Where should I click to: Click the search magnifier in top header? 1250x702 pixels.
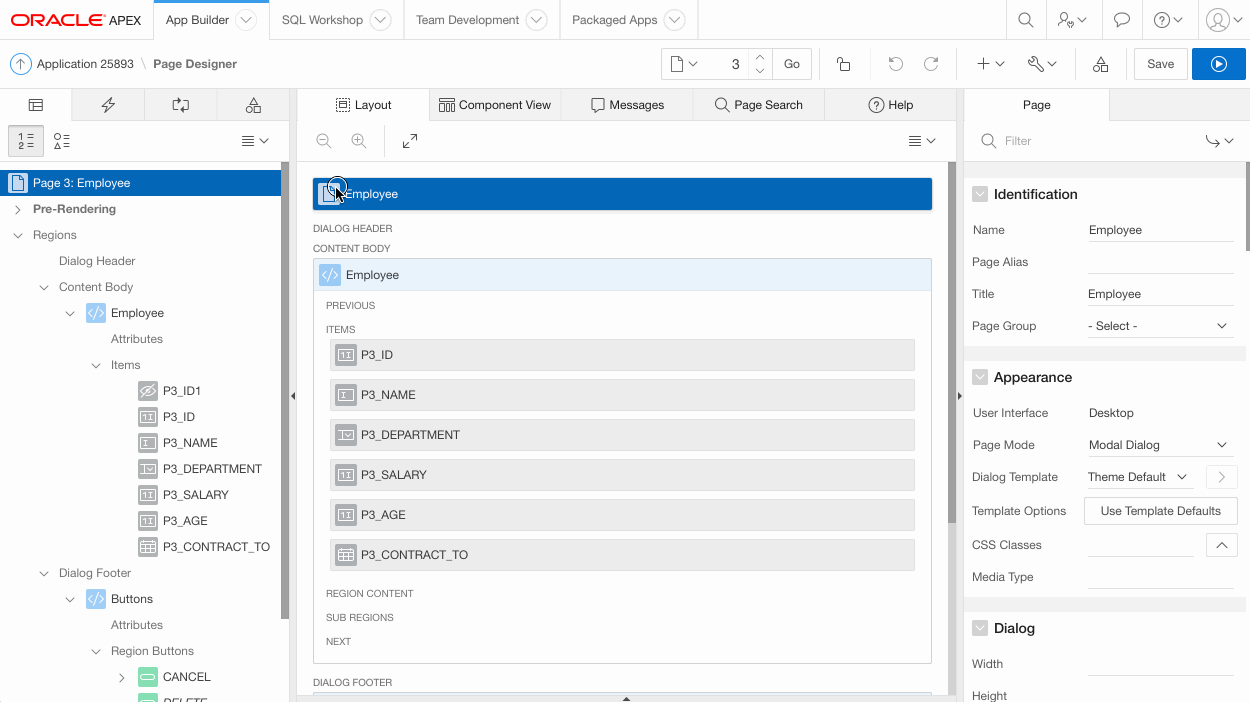point(1025,20)
